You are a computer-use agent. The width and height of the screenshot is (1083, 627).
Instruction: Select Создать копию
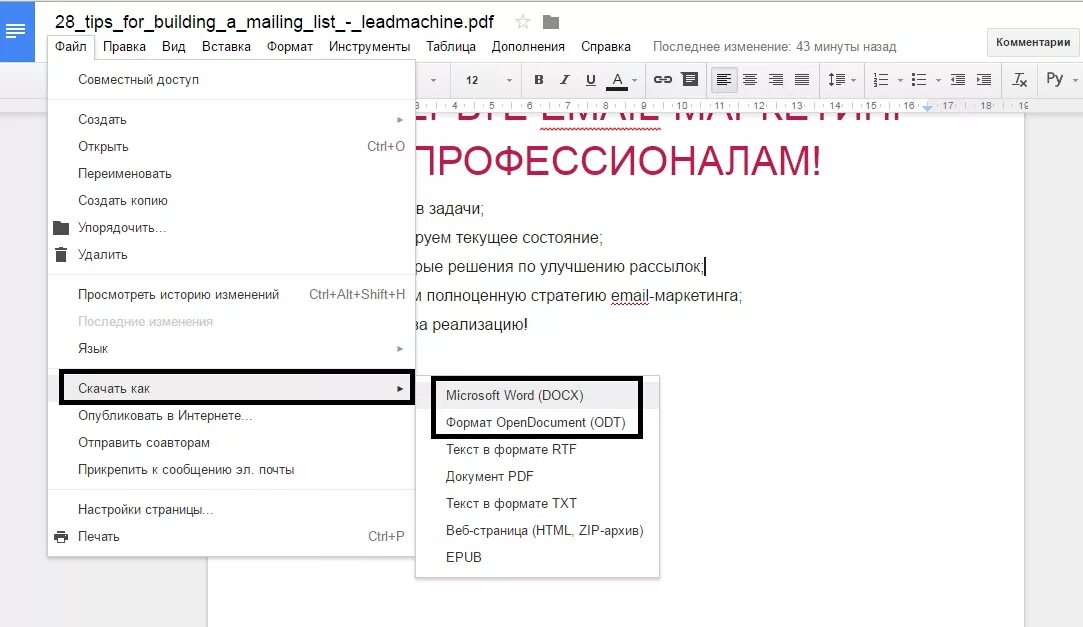[231, 200]
